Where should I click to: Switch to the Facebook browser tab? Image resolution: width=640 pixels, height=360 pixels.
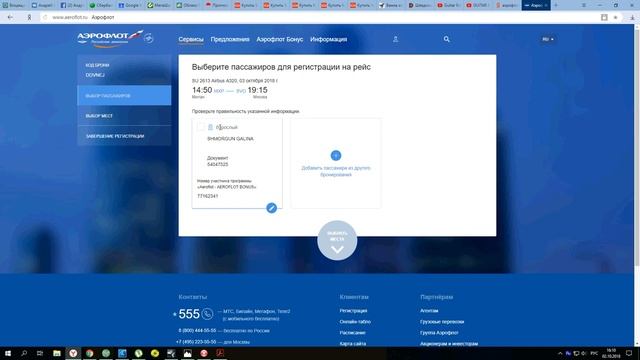point(72,5)
